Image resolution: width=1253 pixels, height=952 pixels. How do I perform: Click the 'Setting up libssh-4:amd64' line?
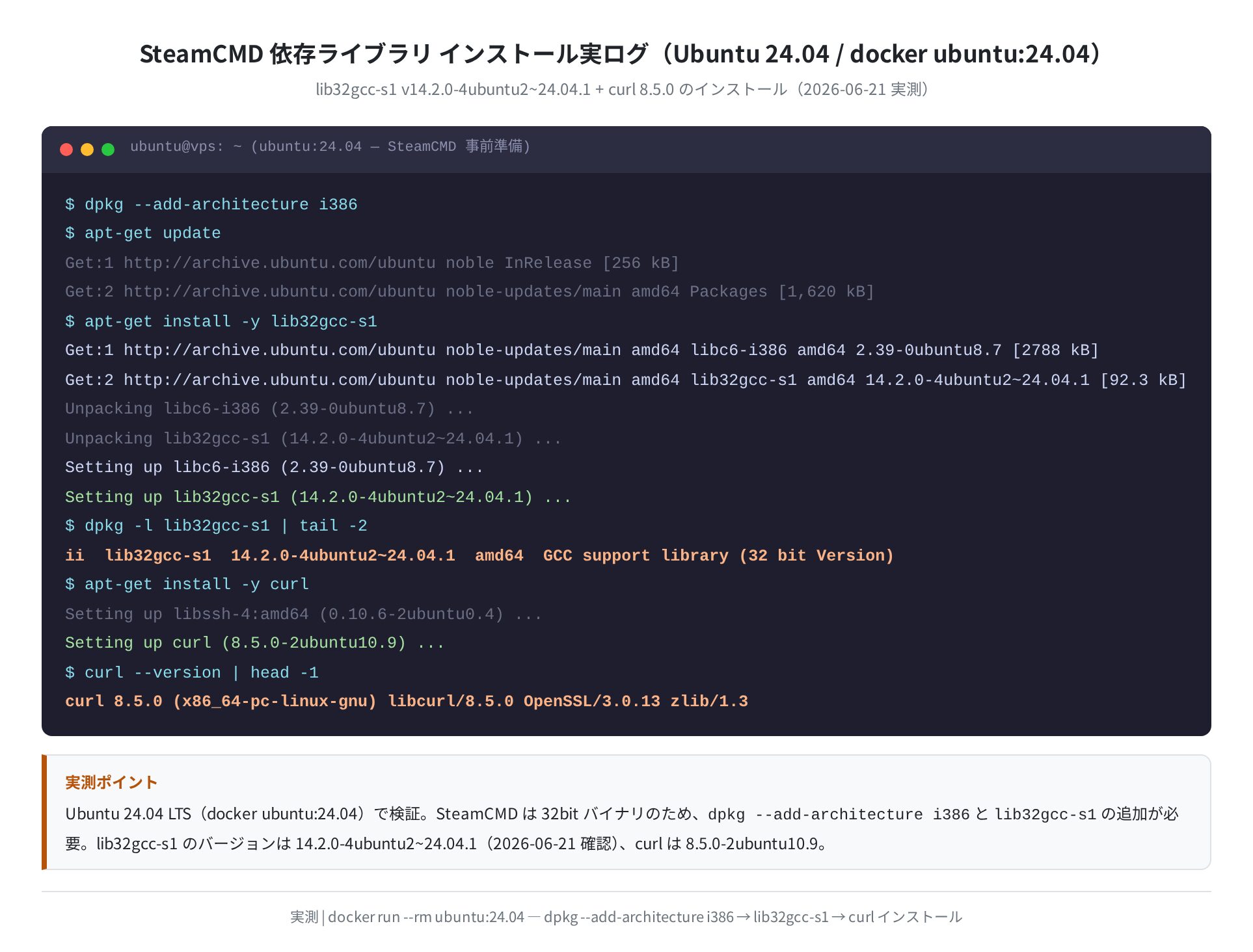(303, 614)
